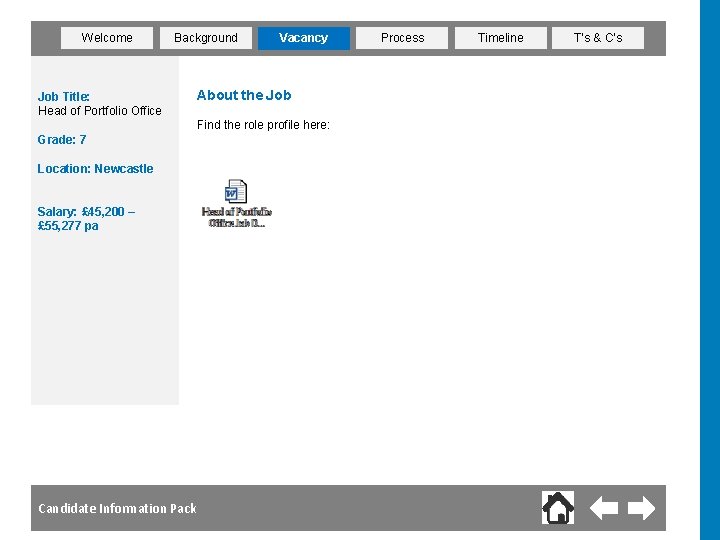This screenshot has width=720, height=540.
Task: Select the 'About the Job' heading
Action: click(244, 95)
